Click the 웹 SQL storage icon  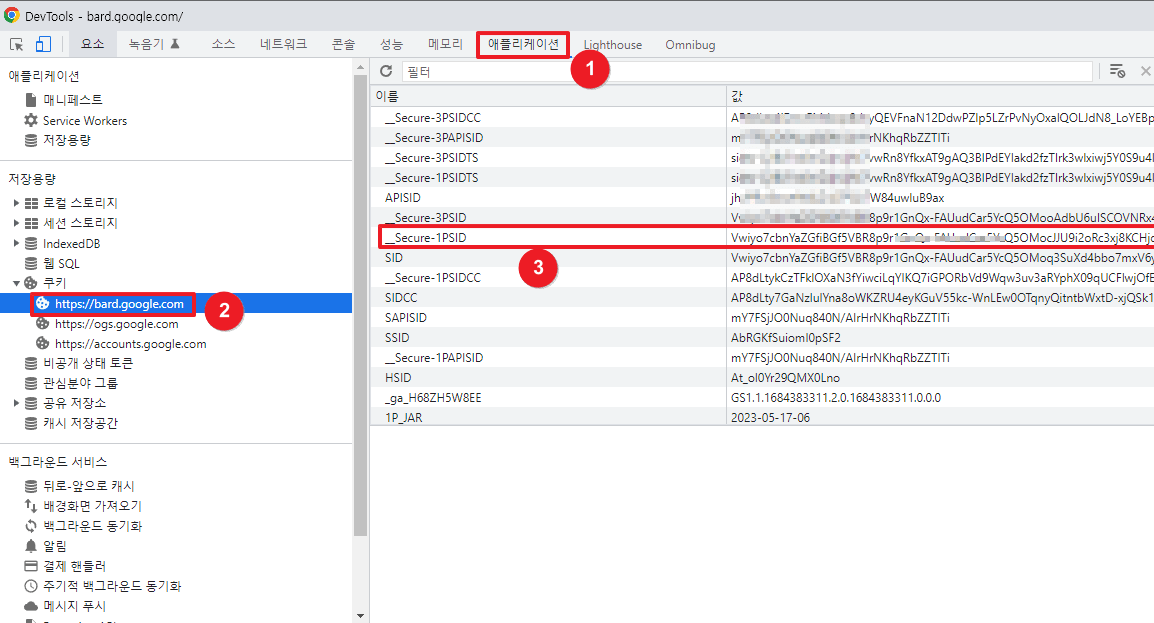point(30,263)
